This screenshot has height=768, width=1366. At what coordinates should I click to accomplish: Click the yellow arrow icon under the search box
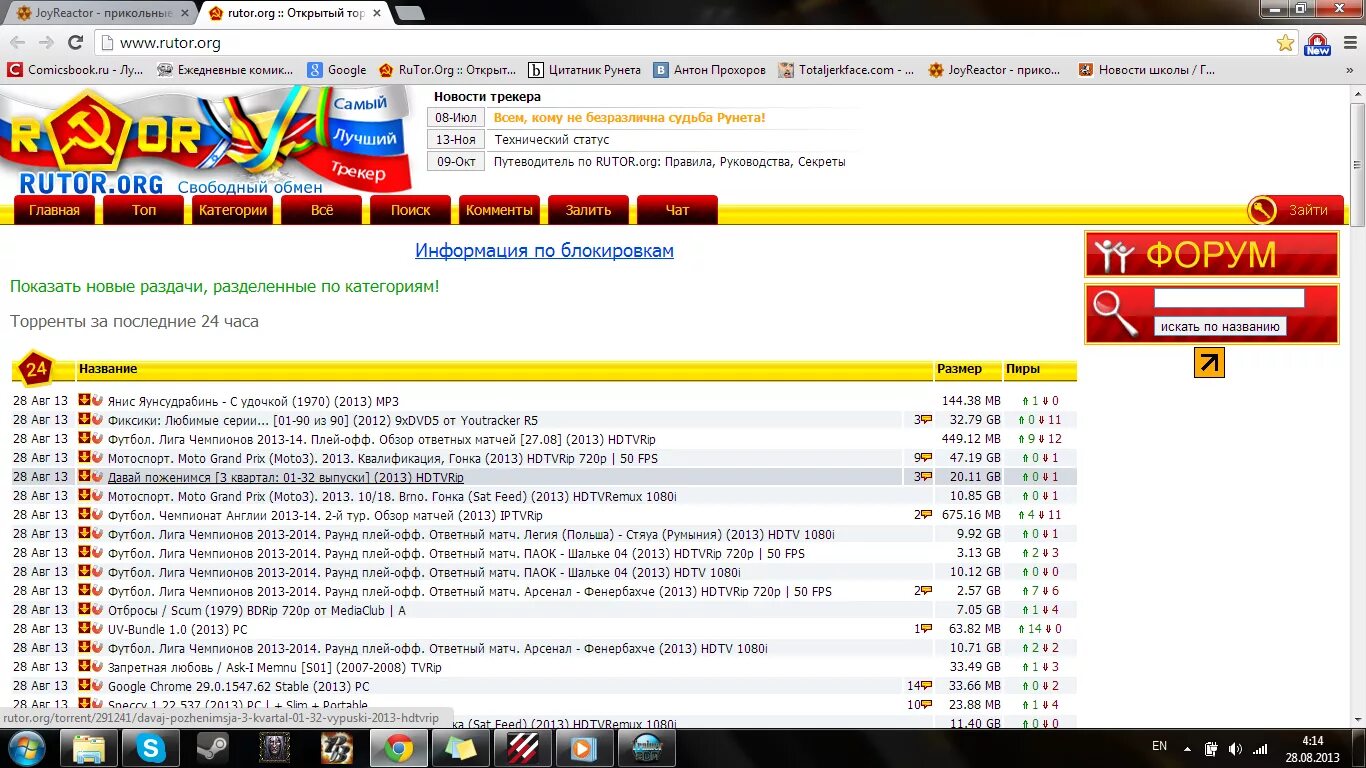click(1209, 362)
